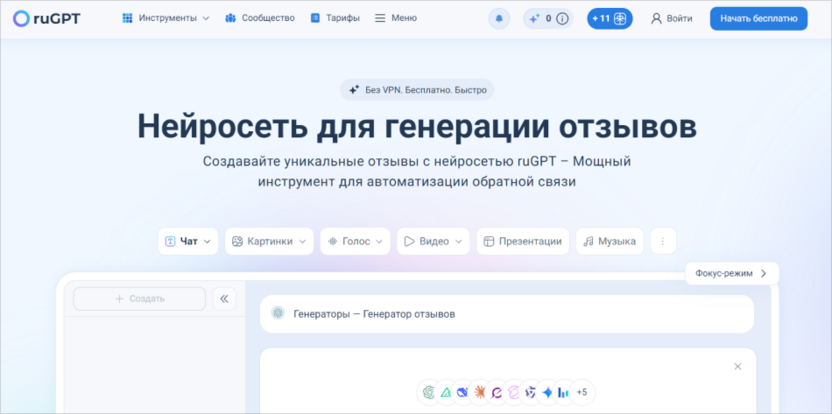Click the subtitle starting Создавайте уникальные отзывы
The width and height of the screenshot is (832, 414).
tap(417, 171)
